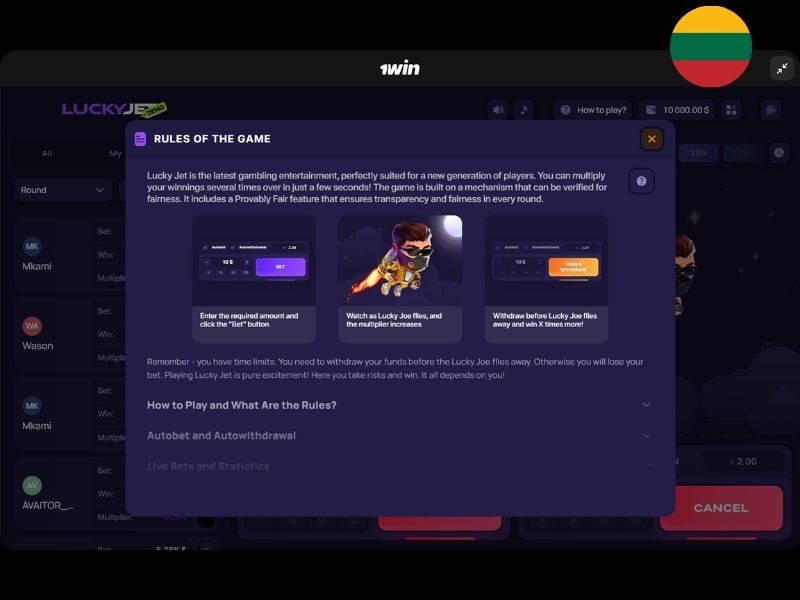Open round history clock icon

[779, 153]
